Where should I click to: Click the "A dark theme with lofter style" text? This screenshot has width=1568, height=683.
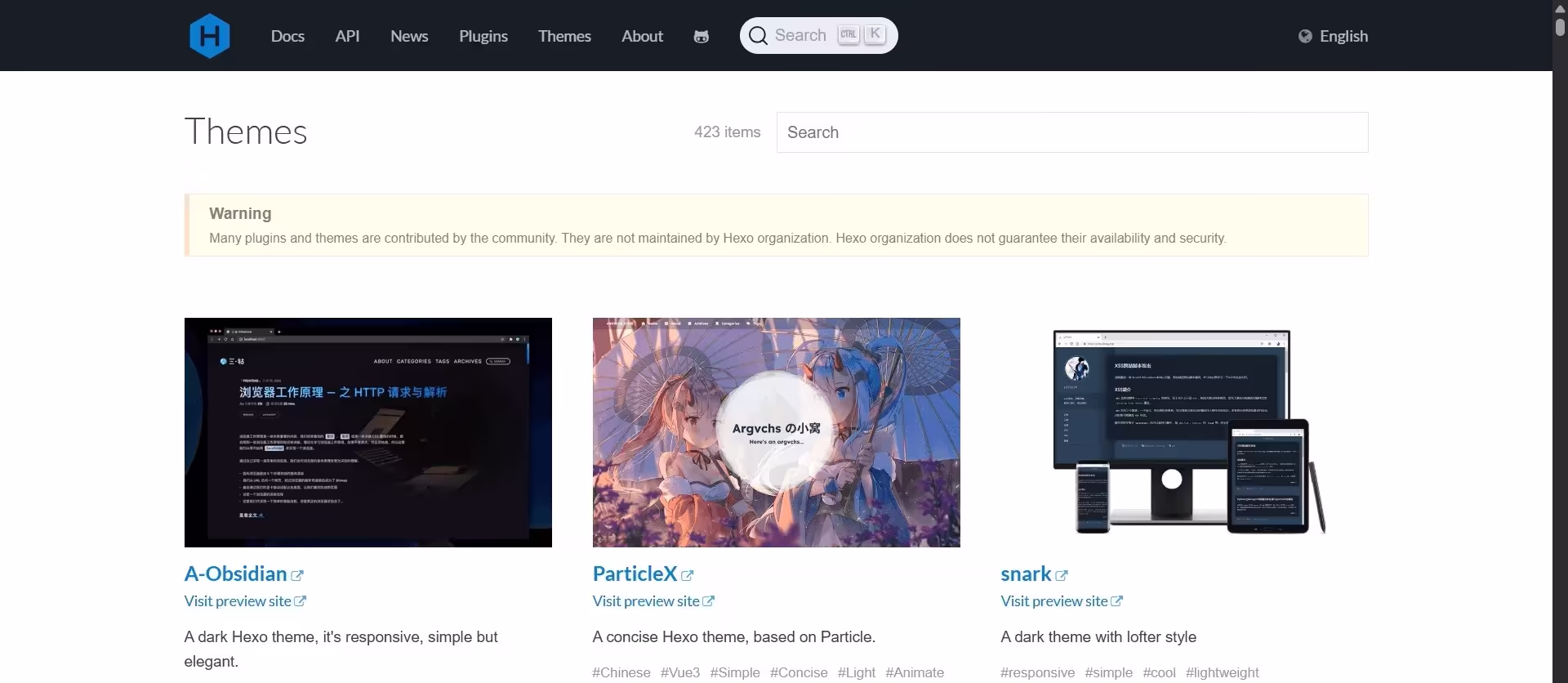click(x=1098, y=637)
